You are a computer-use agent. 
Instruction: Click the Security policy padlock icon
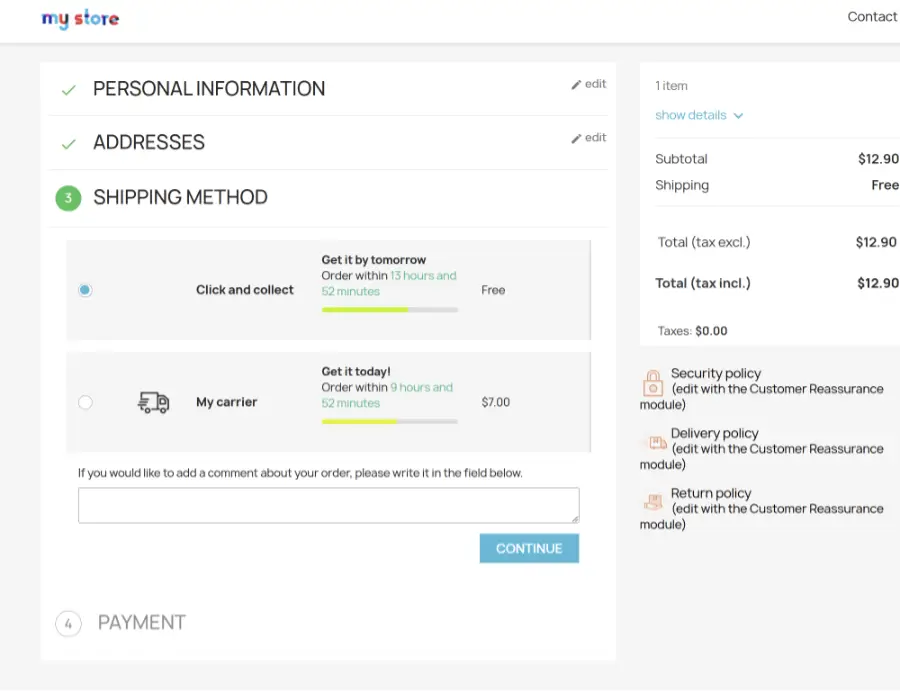point(654,384)
